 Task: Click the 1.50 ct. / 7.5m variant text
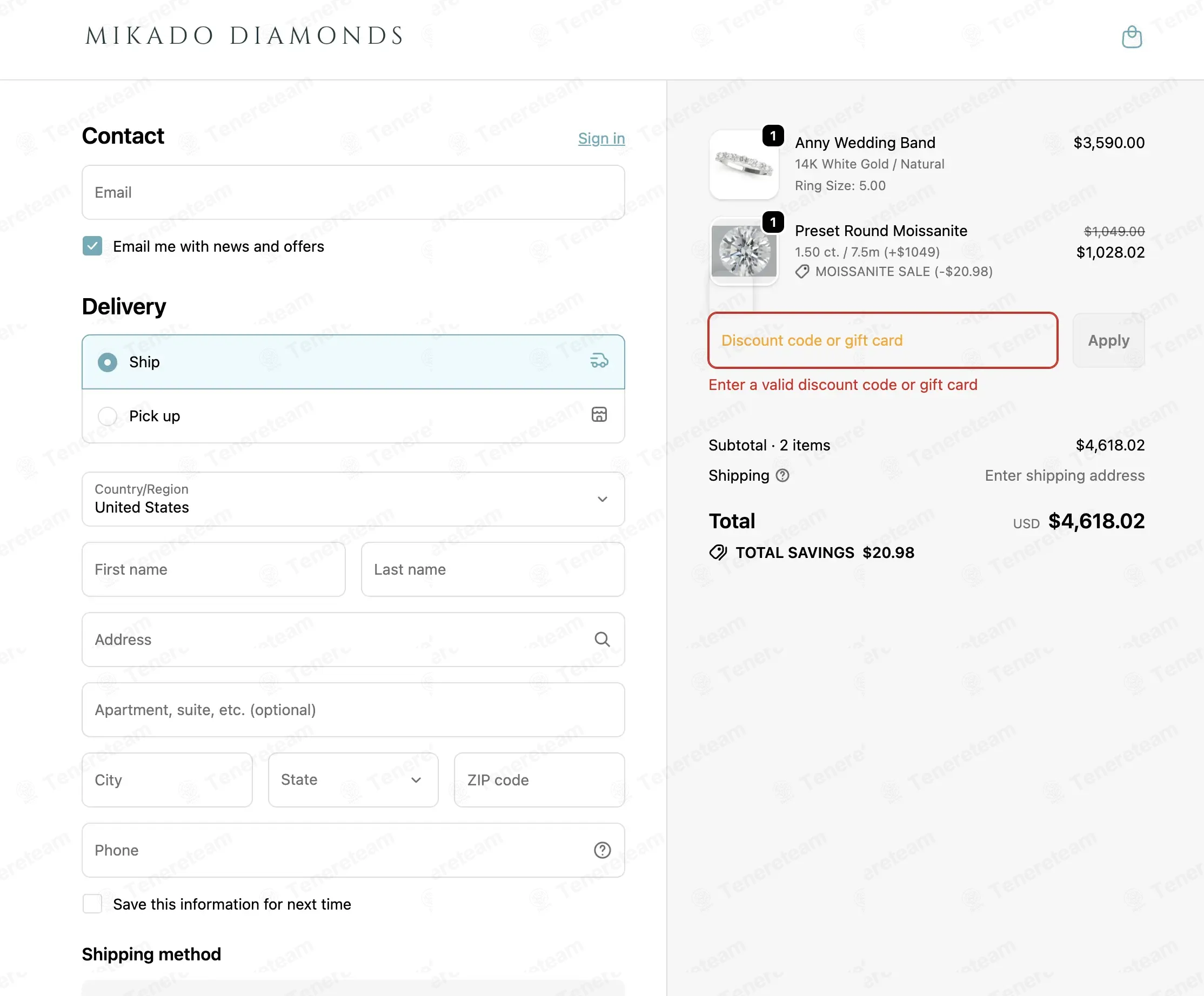867,252
